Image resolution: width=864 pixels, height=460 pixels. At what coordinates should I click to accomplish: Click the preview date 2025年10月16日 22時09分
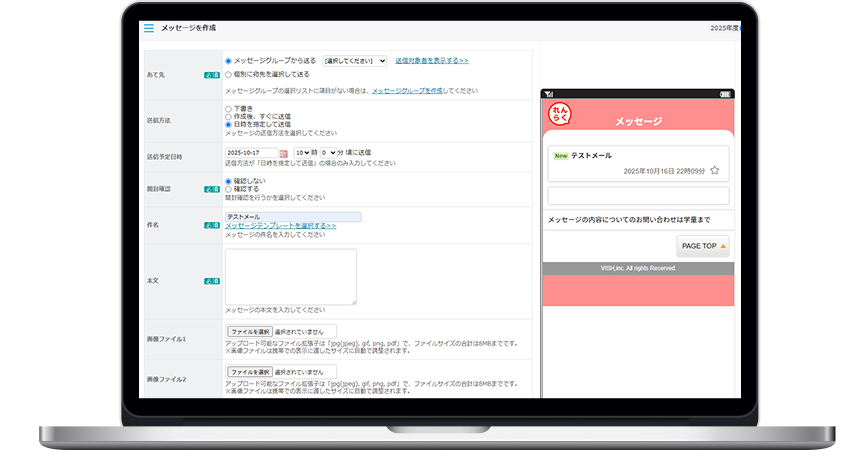664,171
